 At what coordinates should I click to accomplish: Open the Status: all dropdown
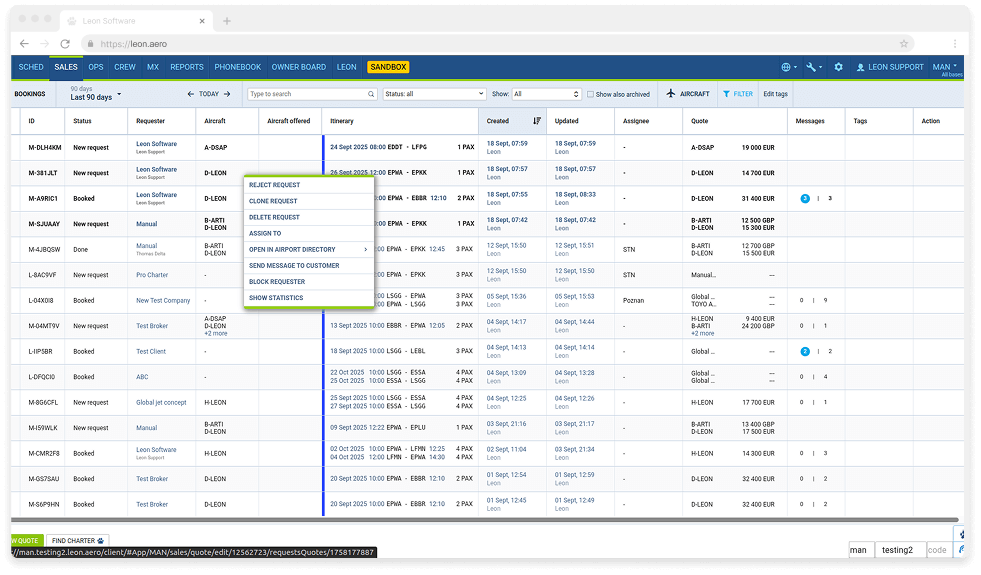[434, 94]
